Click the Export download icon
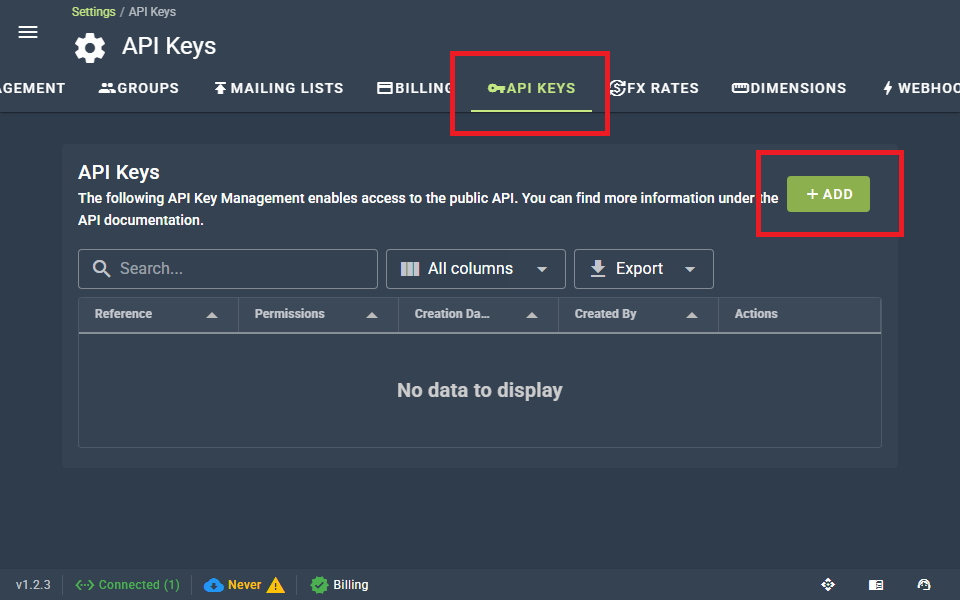 [598, 269]
